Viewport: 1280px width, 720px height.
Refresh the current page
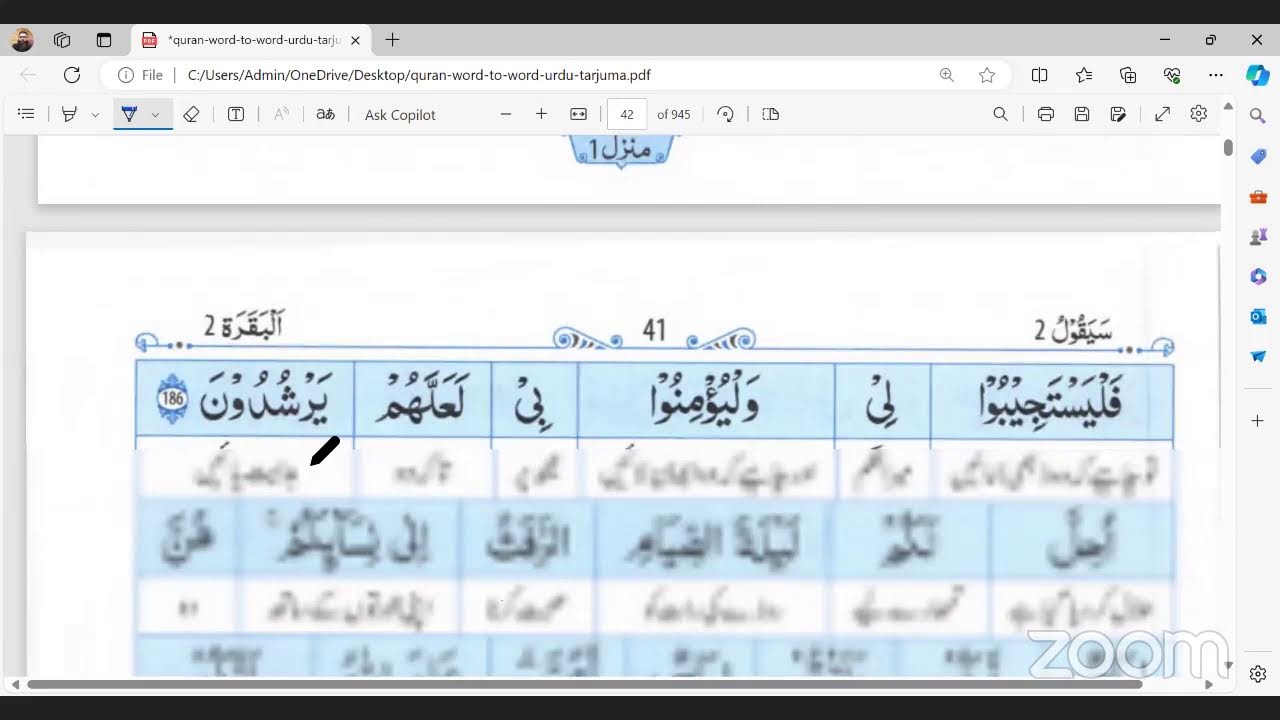point(72,75)
